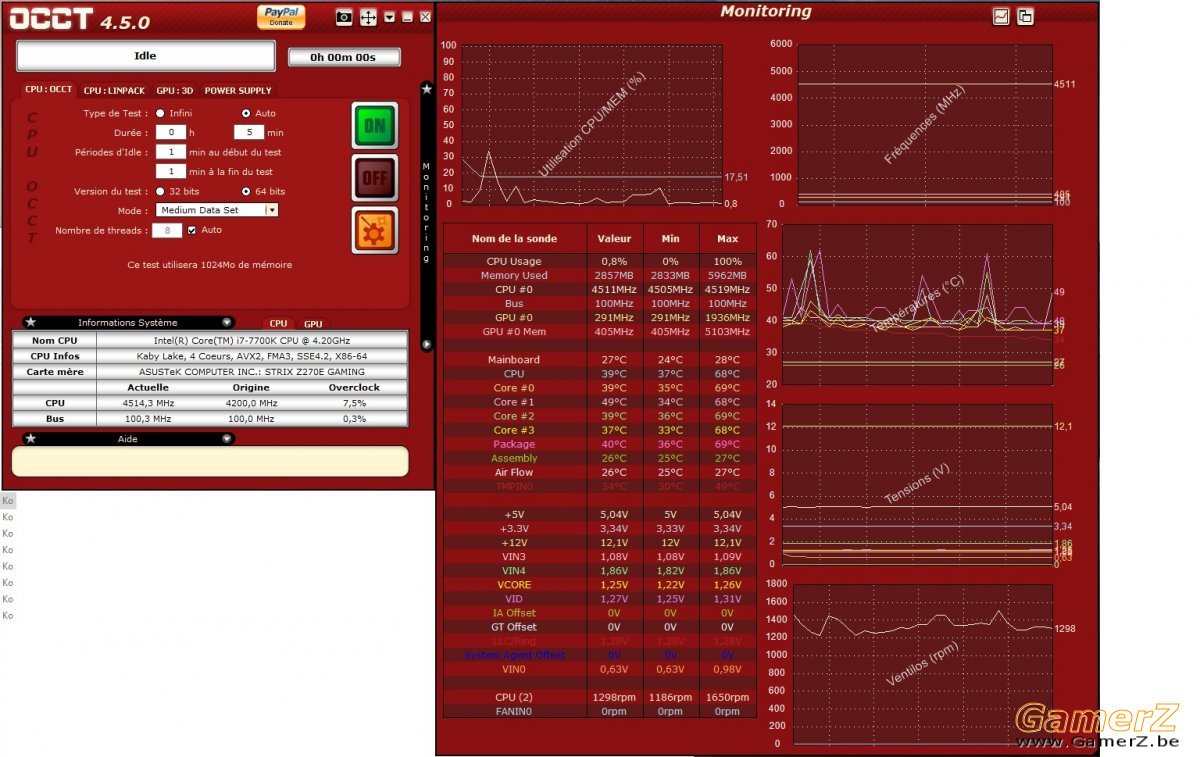This screenshot has height=757, width=1200.
Task: Switch to the CPU : LINPACK tab
Action: pos(114,90)
